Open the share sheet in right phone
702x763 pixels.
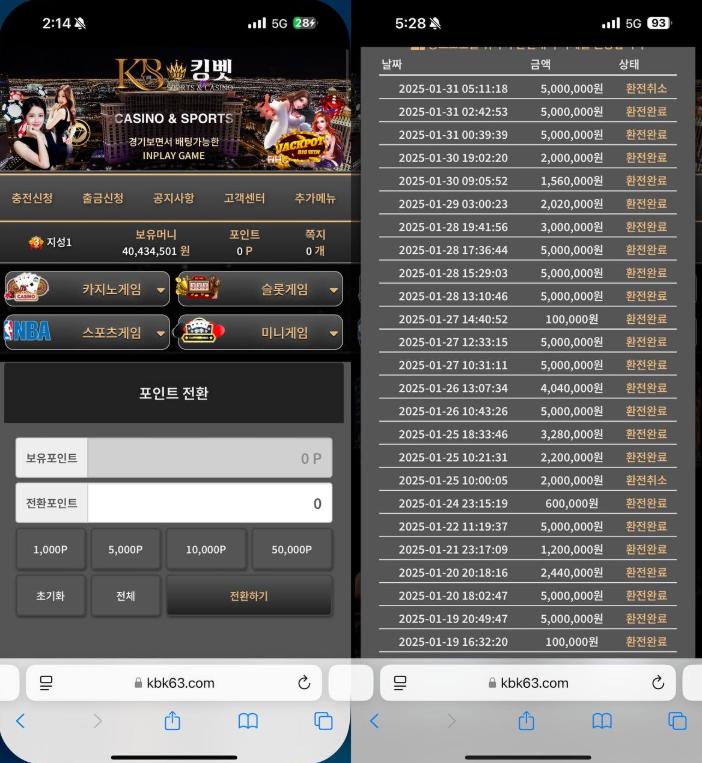pyautogui.click(x=526, y=720)
